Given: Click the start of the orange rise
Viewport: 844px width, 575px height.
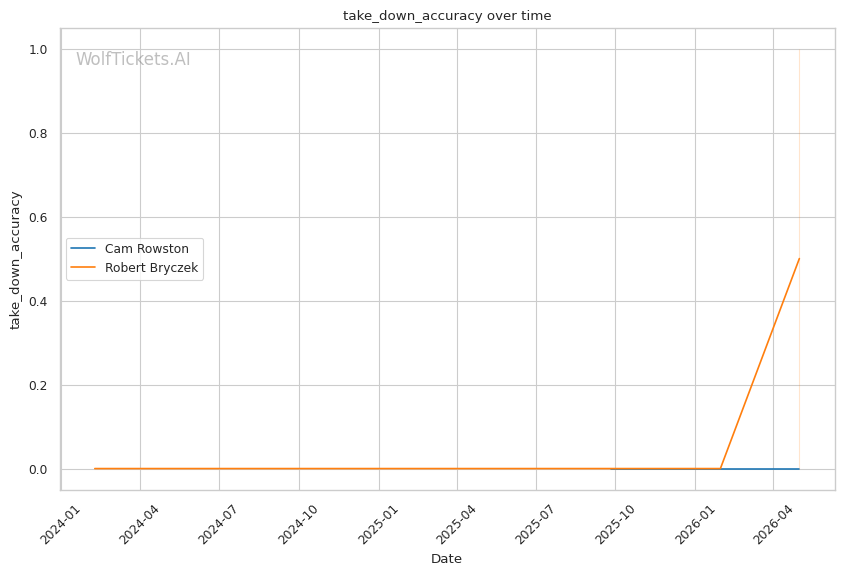Looking at the screenshot, I should (x=720, y=468).
